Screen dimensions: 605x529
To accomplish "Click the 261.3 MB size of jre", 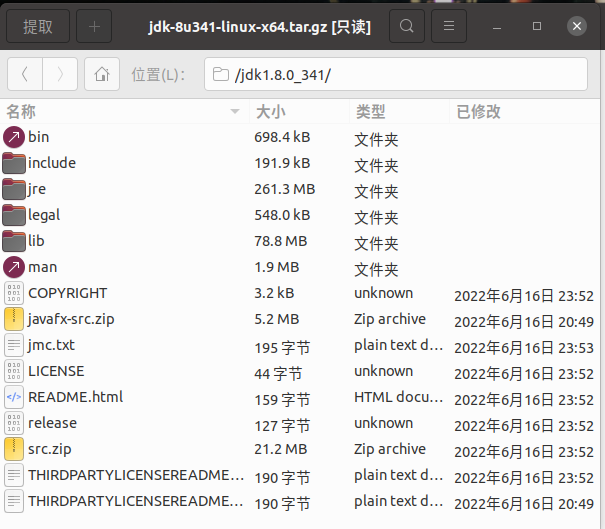I will pyautogui.click(x=285, y=189).
